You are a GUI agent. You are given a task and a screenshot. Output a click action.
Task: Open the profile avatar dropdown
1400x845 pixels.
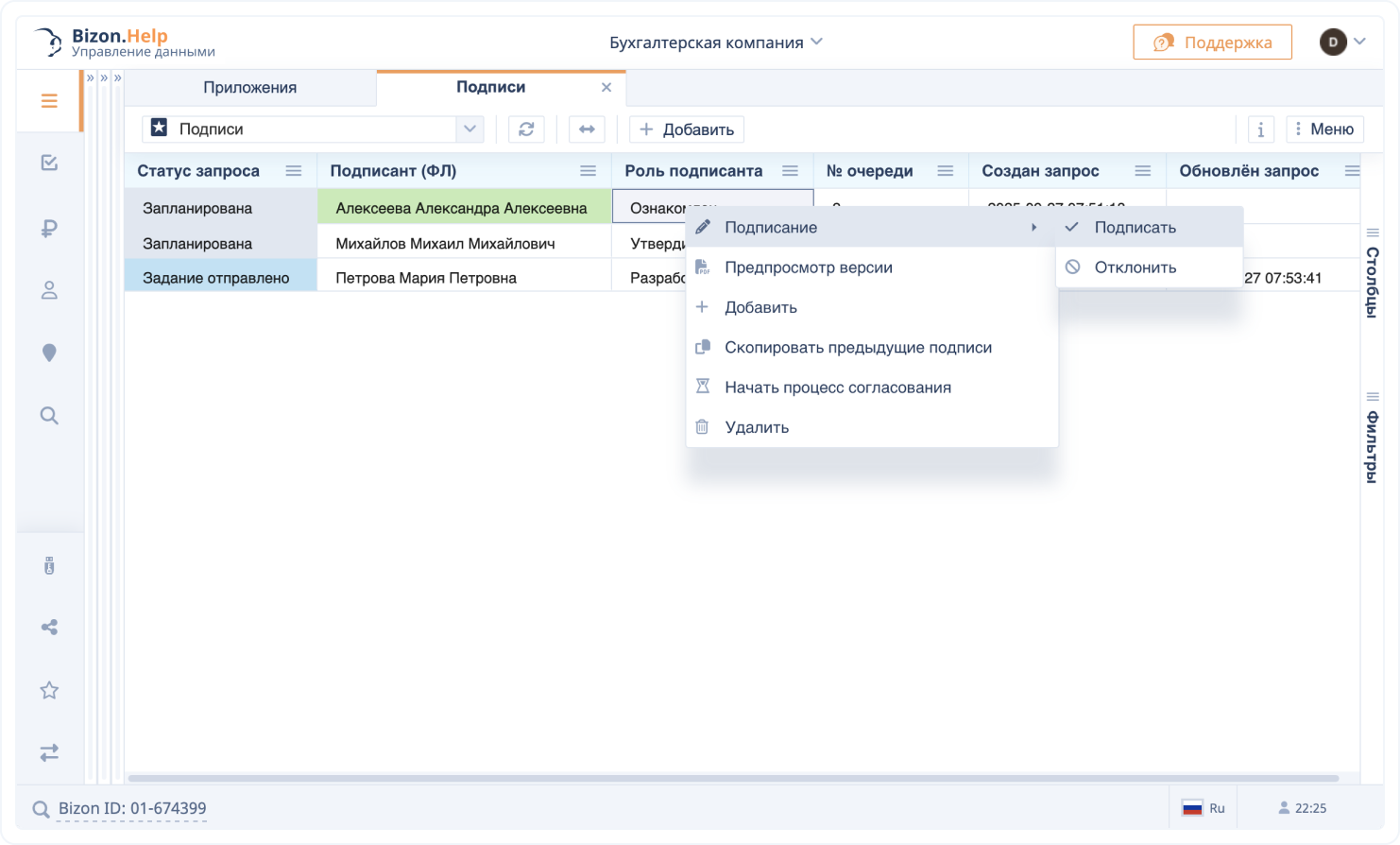pyautogui.click(x=1342, y=42)
